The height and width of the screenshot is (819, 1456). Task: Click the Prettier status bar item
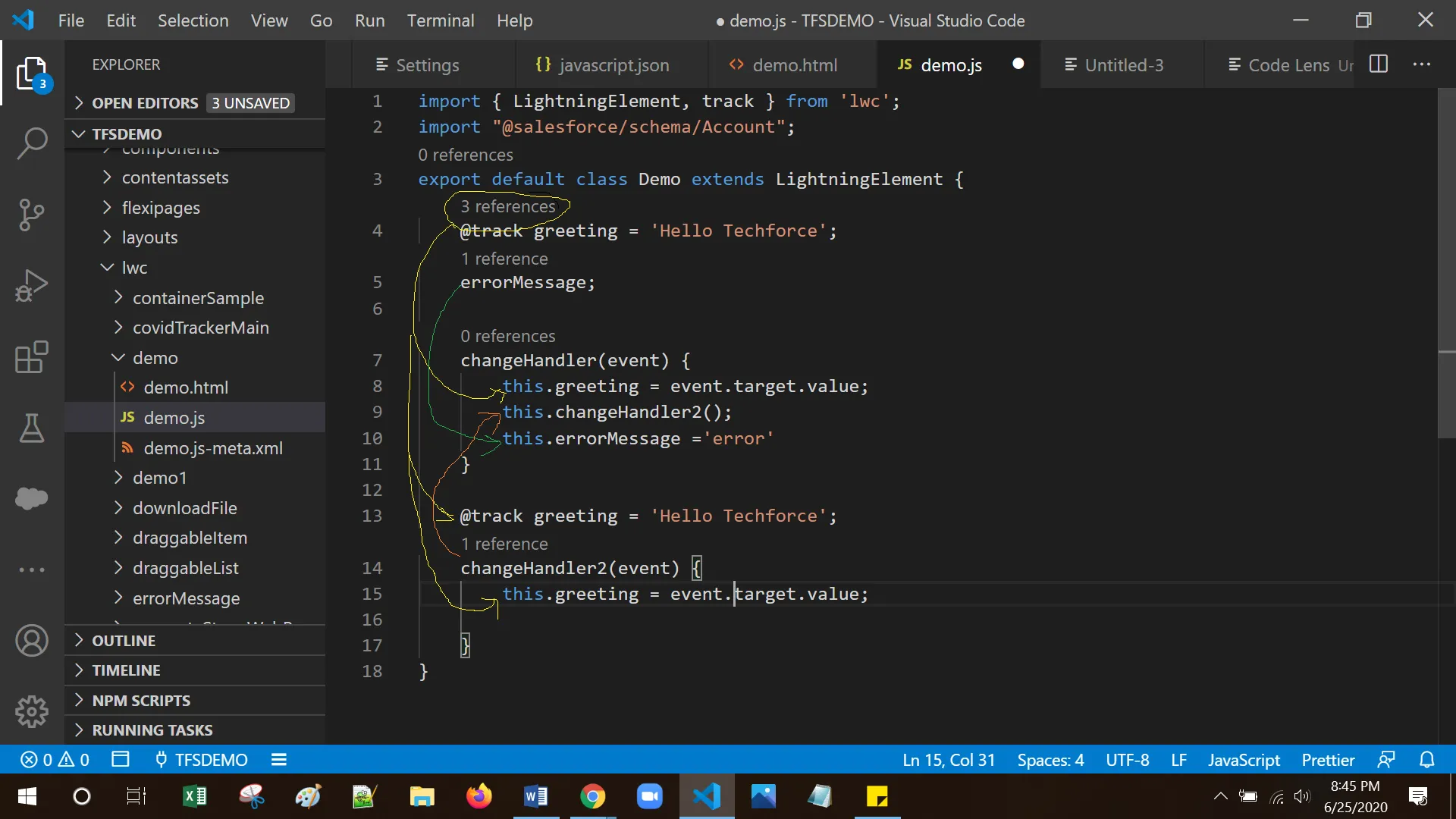1329,760
